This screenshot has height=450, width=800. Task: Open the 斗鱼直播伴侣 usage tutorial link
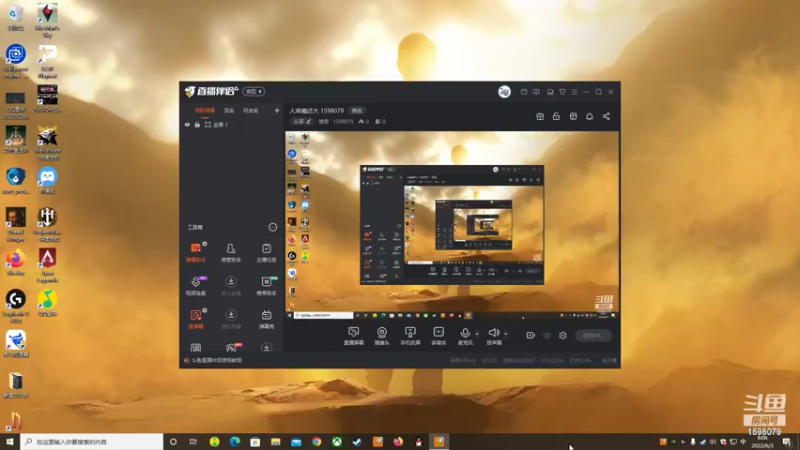tap(216, 360)
